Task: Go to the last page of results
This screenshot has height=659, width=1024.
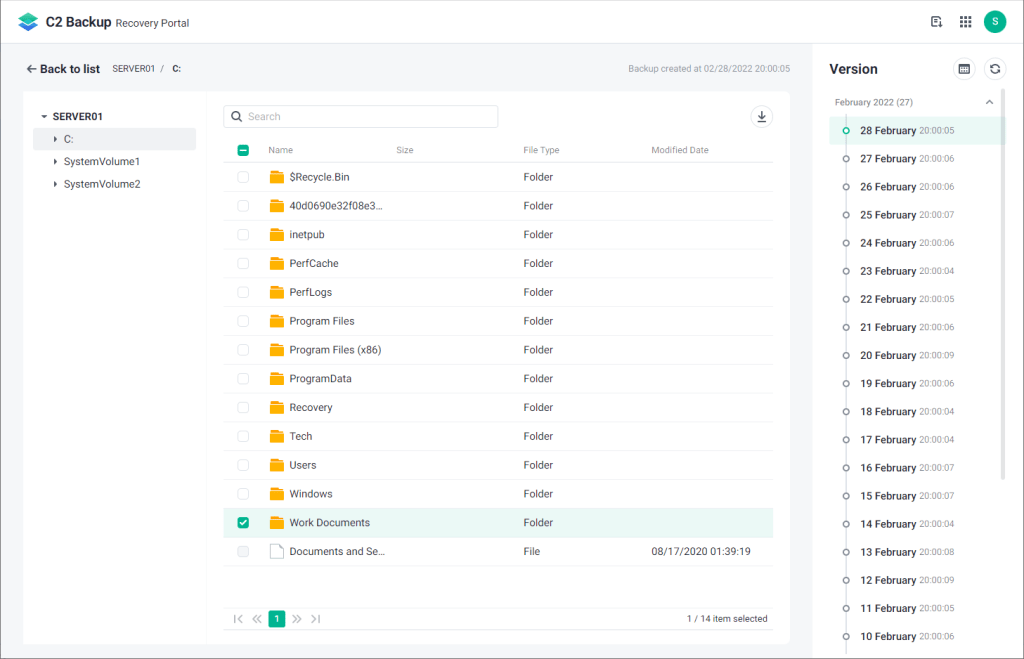Action: [x=316, y=619]
